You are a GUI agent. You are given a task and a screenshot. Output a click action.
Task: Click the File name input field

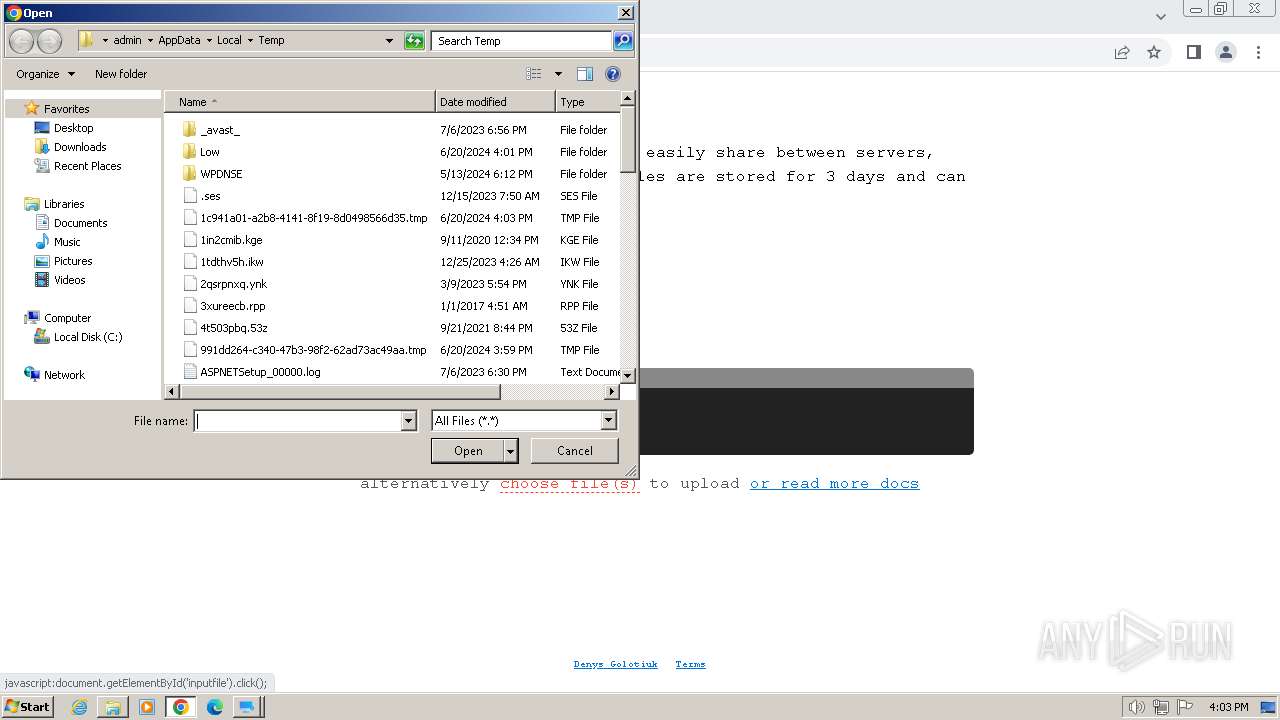(297, 421)
